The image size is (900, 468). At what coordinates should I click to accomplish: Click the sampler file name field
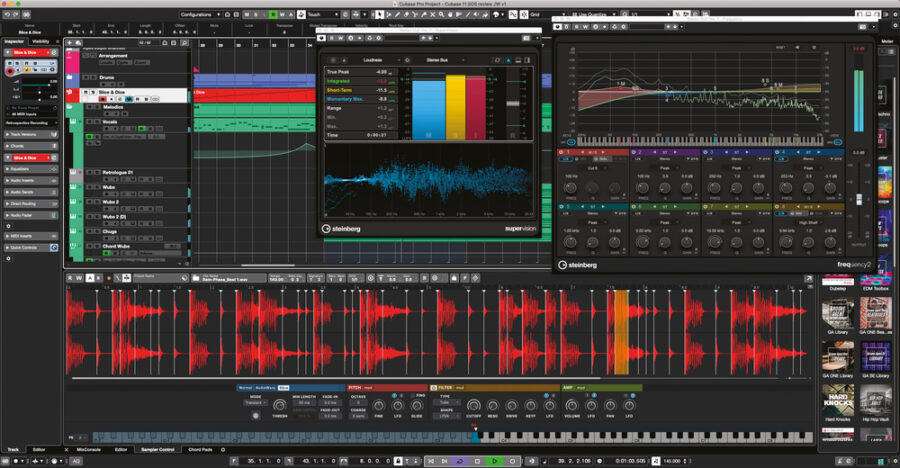coord(231,279)
